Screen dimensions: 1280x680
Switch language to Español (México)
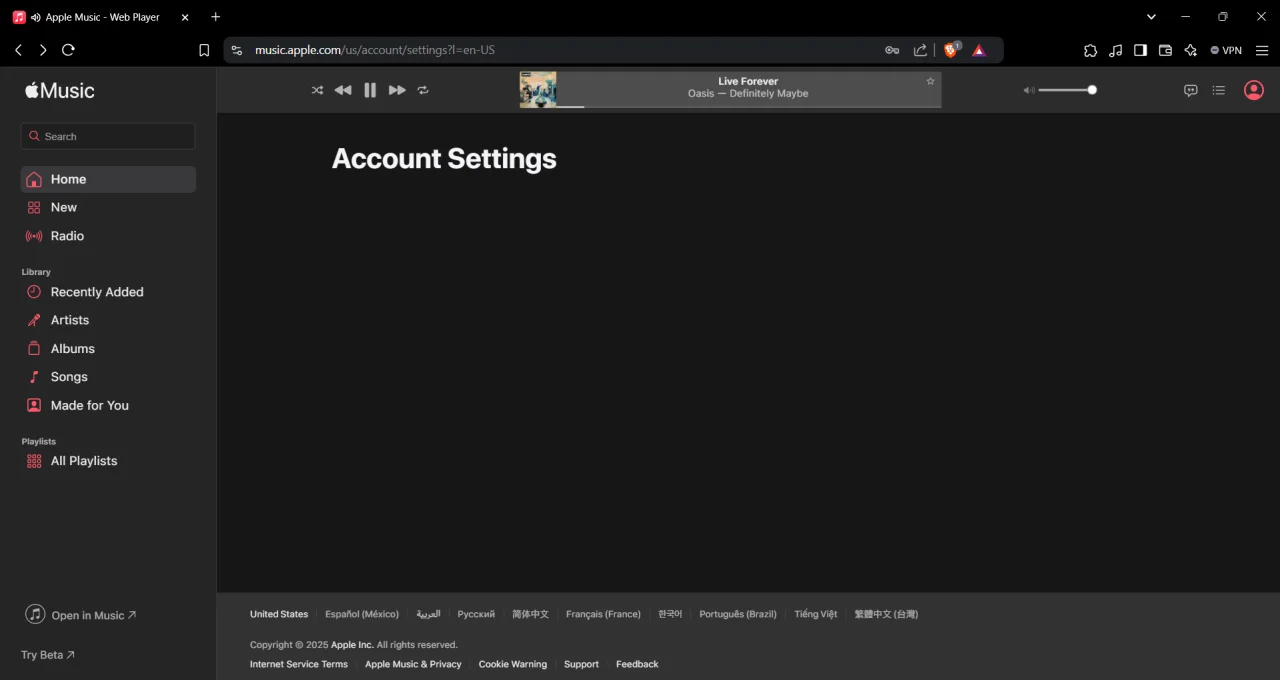click(362, 614)
